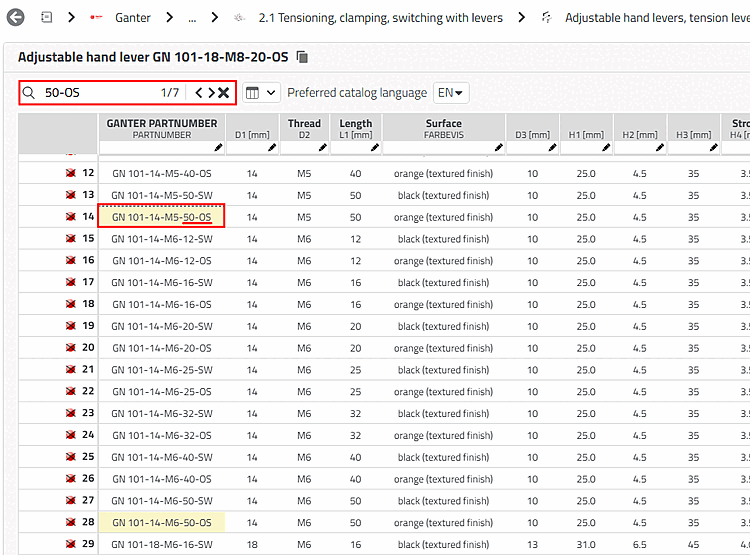Click the GANTER PARTNUMBER column header
The width and height of the screenshot is (750, 555).
162,128
